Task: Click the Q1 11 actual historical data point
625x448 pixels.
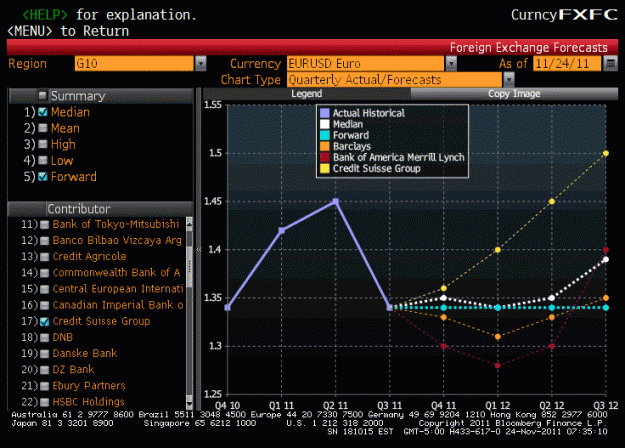Action: tap(281, 230)
